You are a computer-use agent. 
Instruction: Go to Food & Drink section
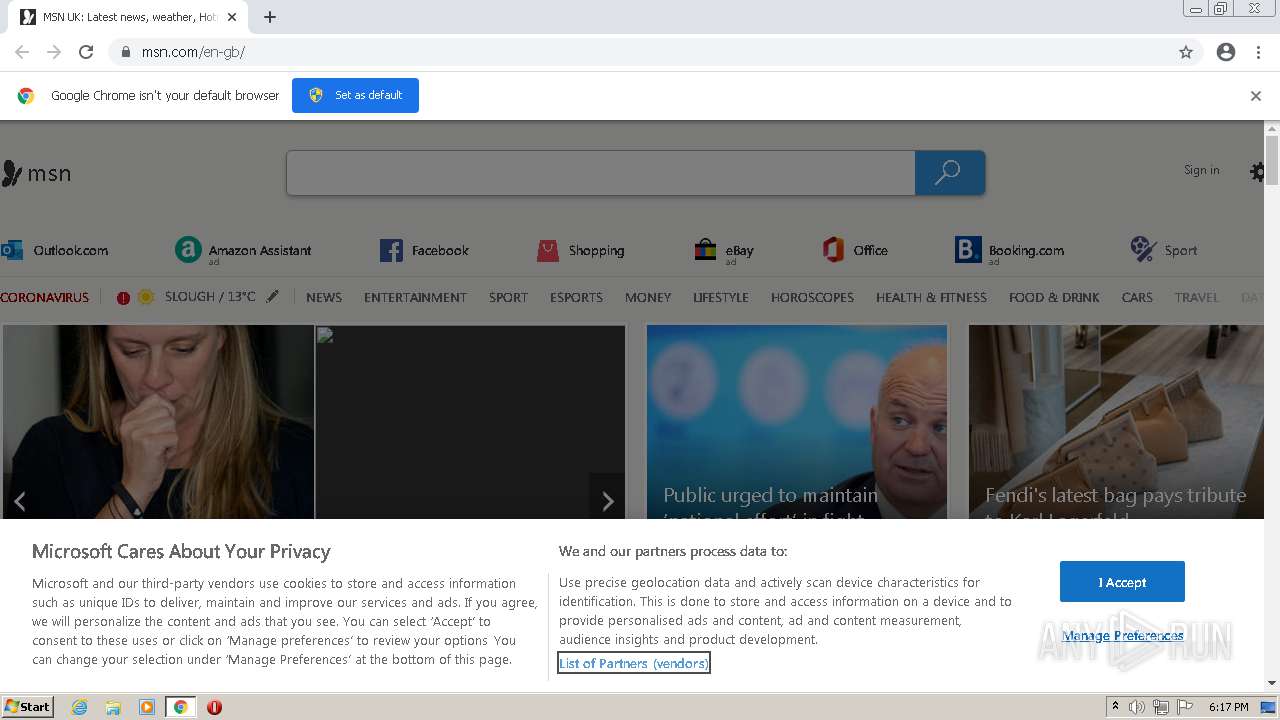click(1054, 297)
